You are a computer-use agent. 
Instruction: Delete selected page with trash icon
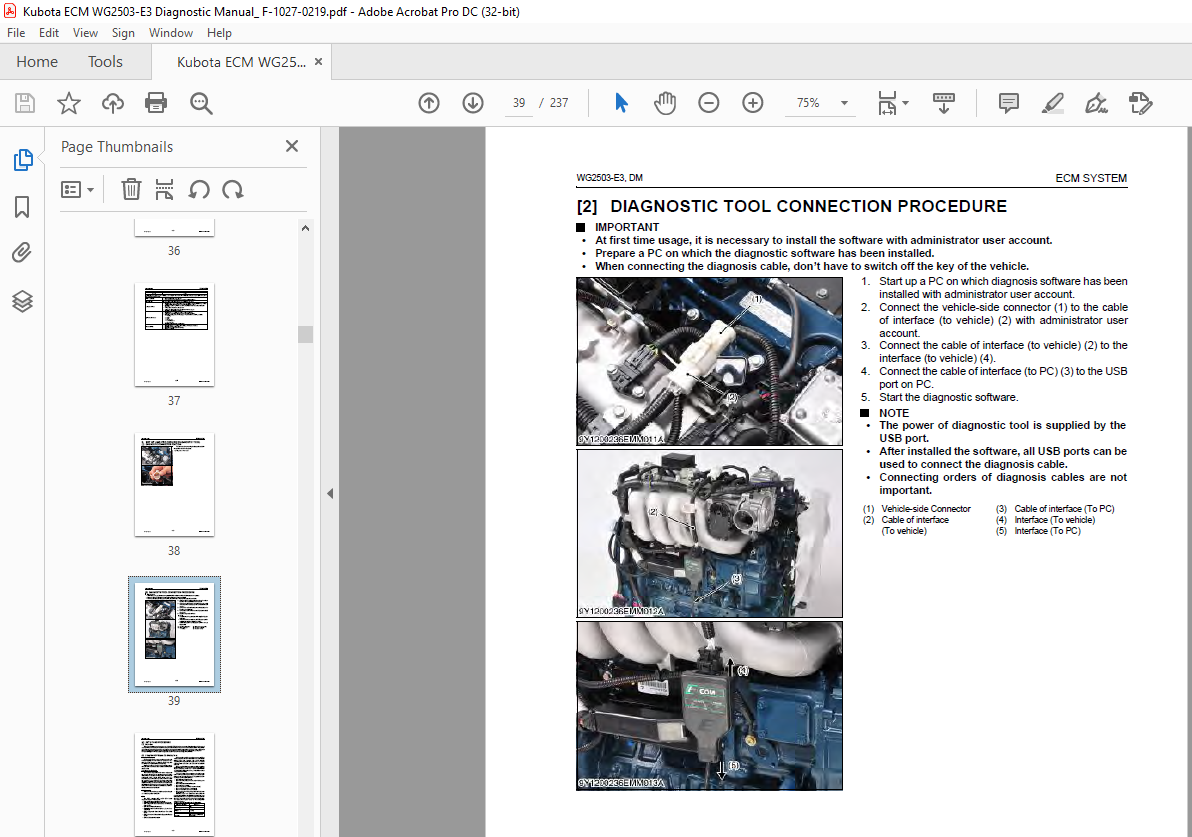tap(132, 189)
